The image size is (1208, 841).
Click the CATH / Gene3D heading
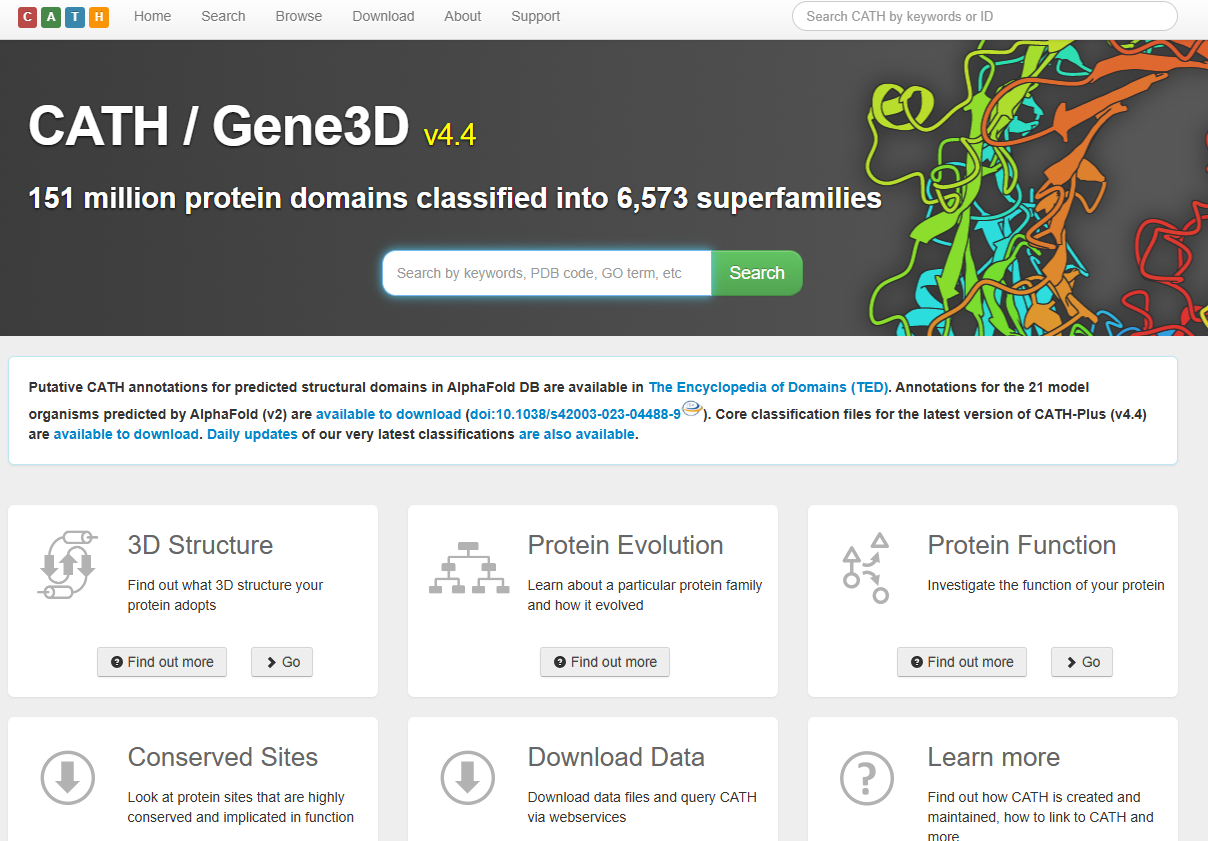tap(219, 127)
